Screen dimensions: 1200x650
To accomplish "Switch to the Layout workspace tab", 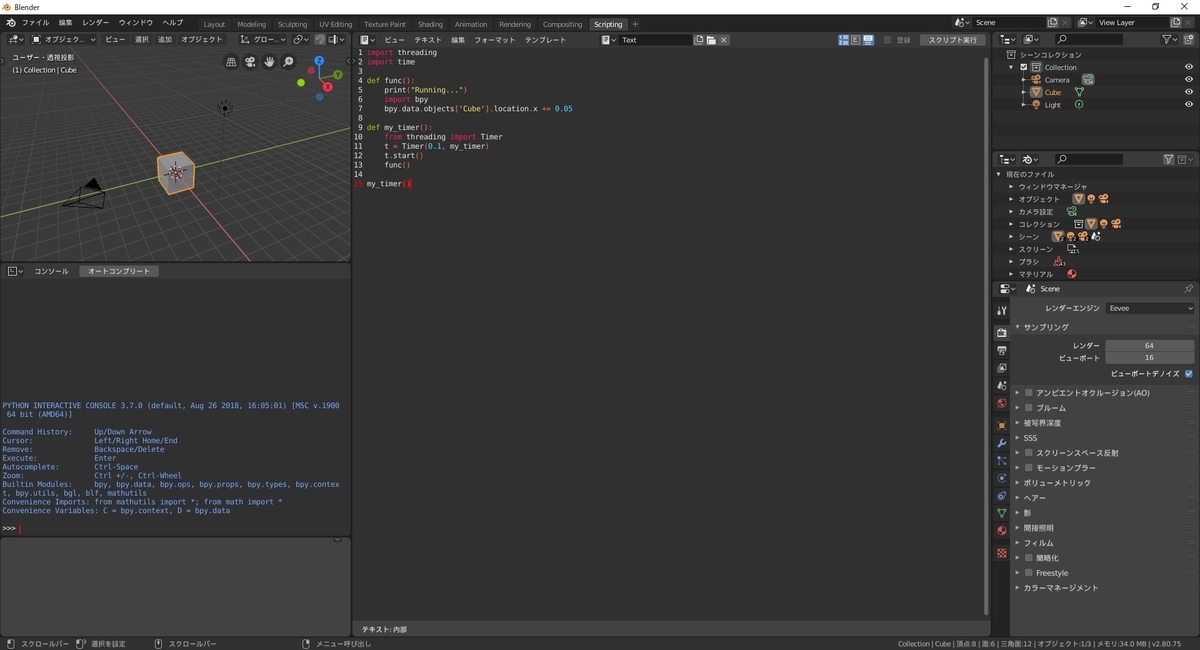I will coord(214,24).
